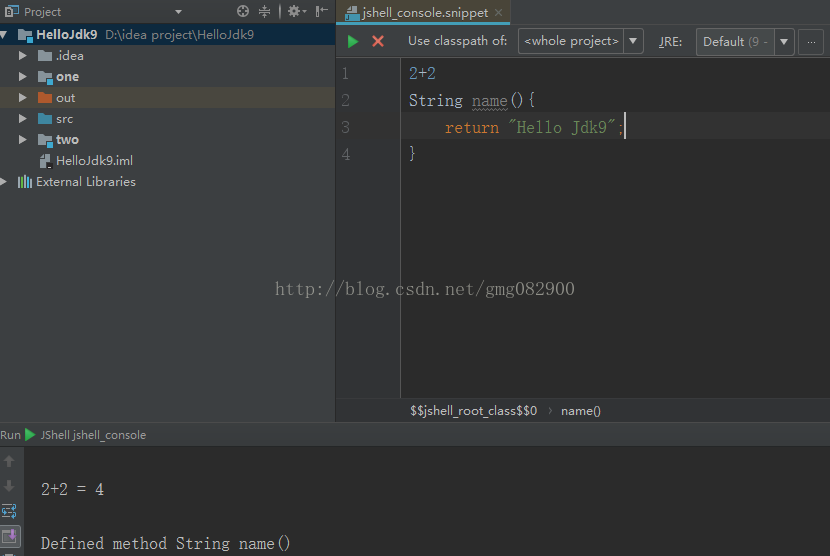Click $$jshell_root_class$$0 breadcrumb
This screenshot has height=556, width=830.
[x=473, y=411]
